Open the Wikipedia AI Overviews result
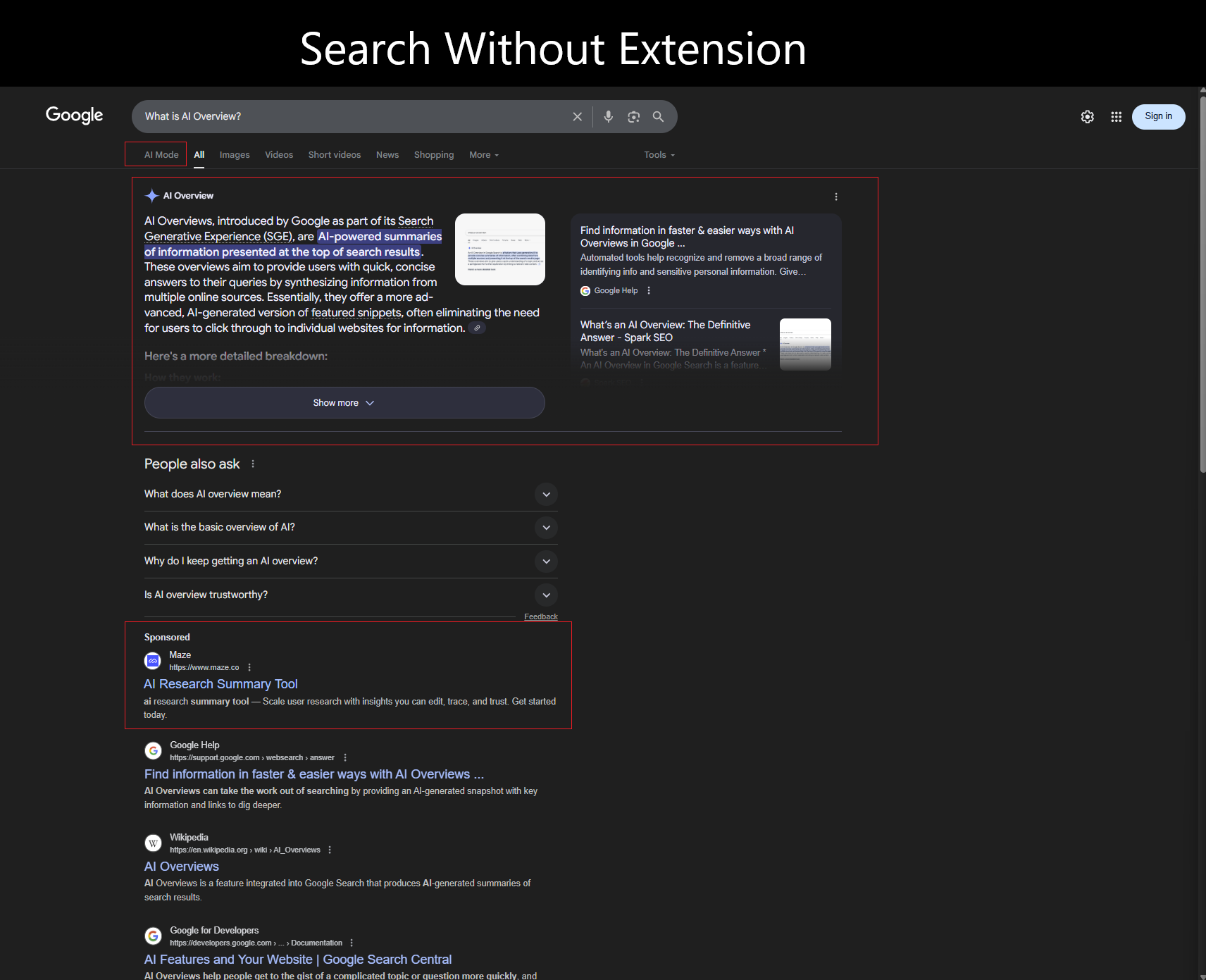 click(182, 867)
